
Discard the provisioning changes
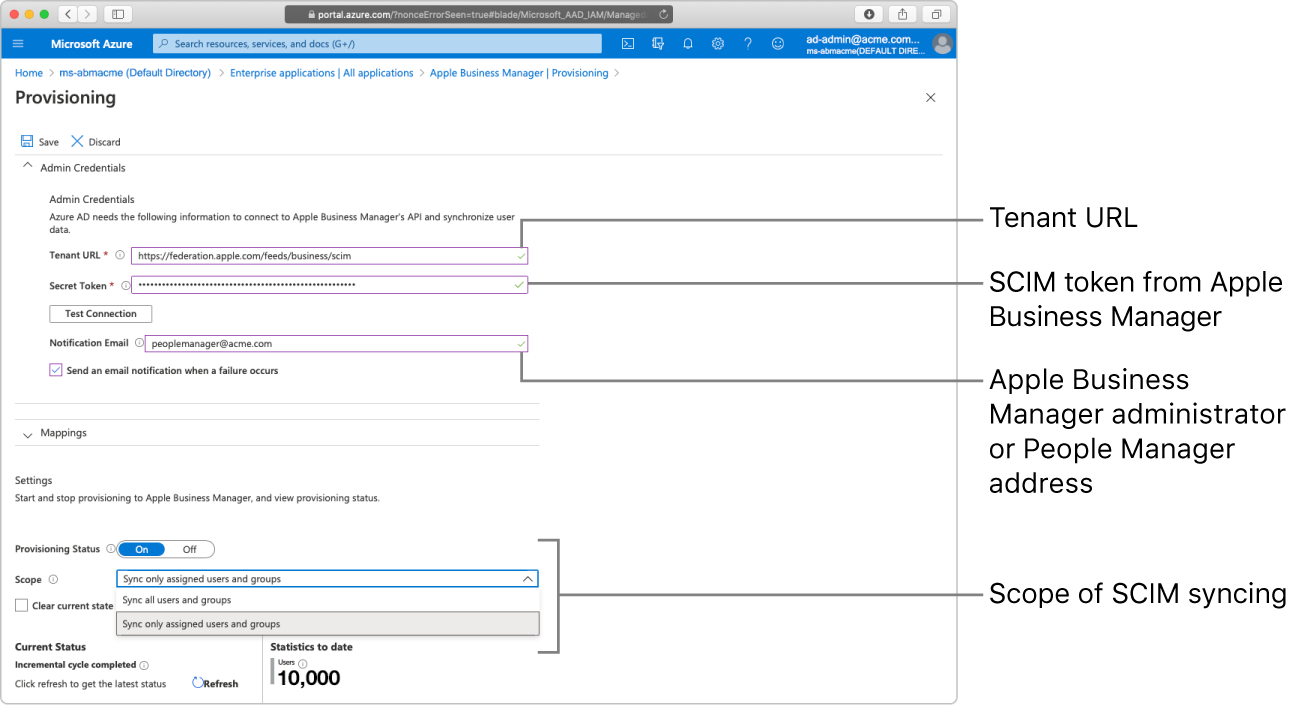tap(95, 141)
